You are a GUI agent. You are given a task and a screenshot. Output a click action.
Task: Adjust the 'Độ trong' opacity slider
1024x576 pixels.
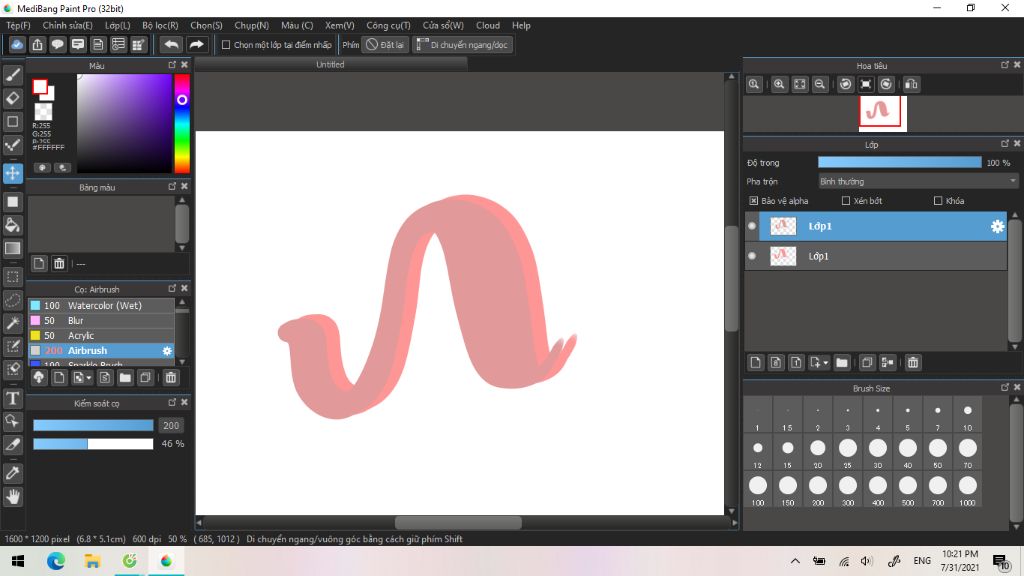(899, 163)
